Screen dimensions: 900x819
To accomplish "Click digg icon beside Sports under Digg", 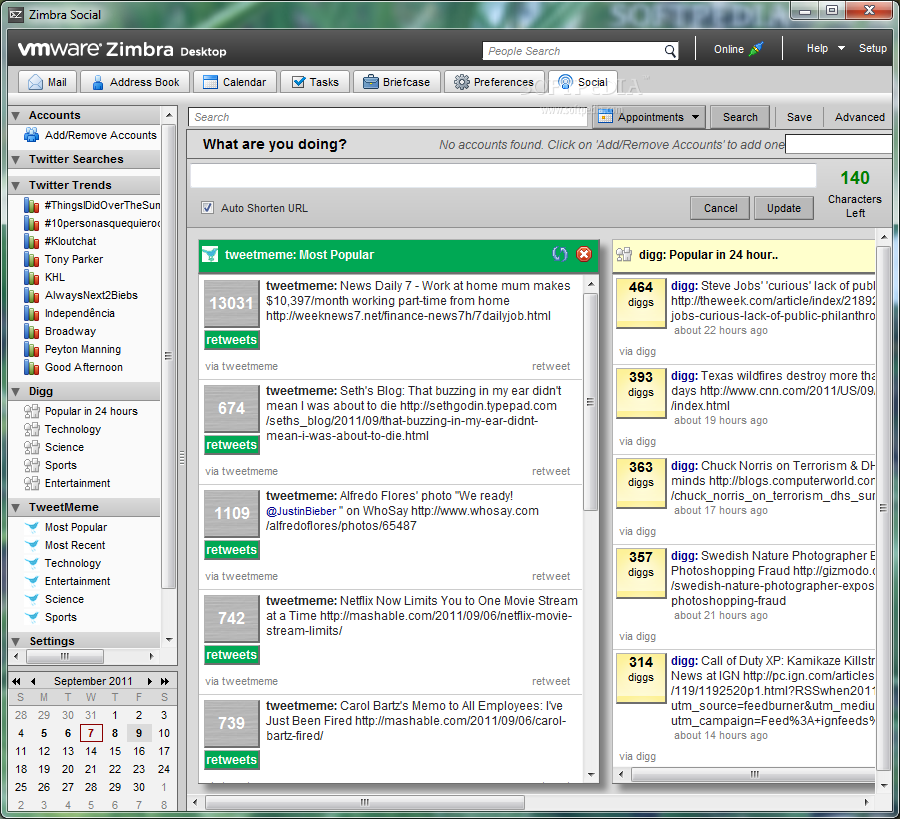I will tap(31, 465).
